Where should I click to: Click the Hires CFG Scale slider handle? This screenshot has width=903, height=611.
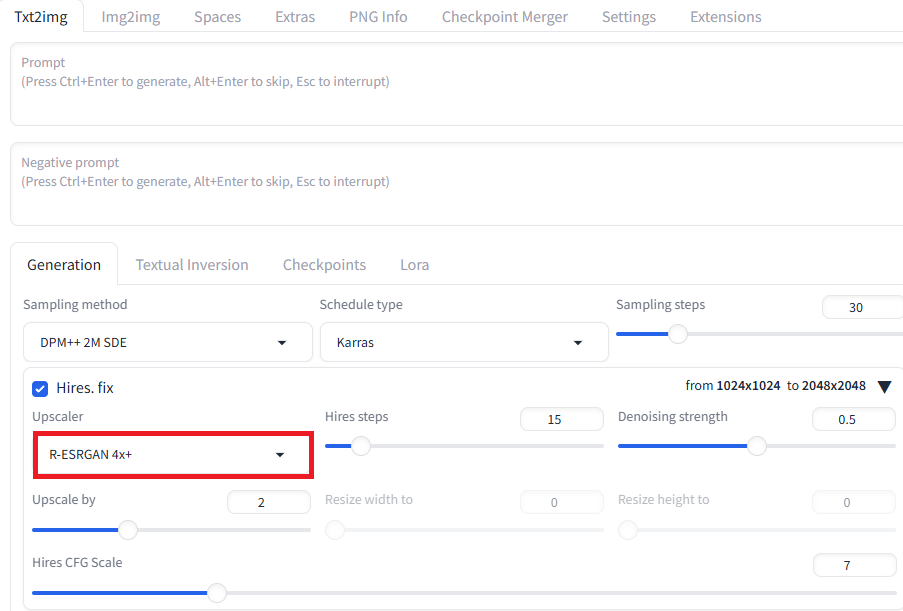pyautogui.click(x=217, y=593)
